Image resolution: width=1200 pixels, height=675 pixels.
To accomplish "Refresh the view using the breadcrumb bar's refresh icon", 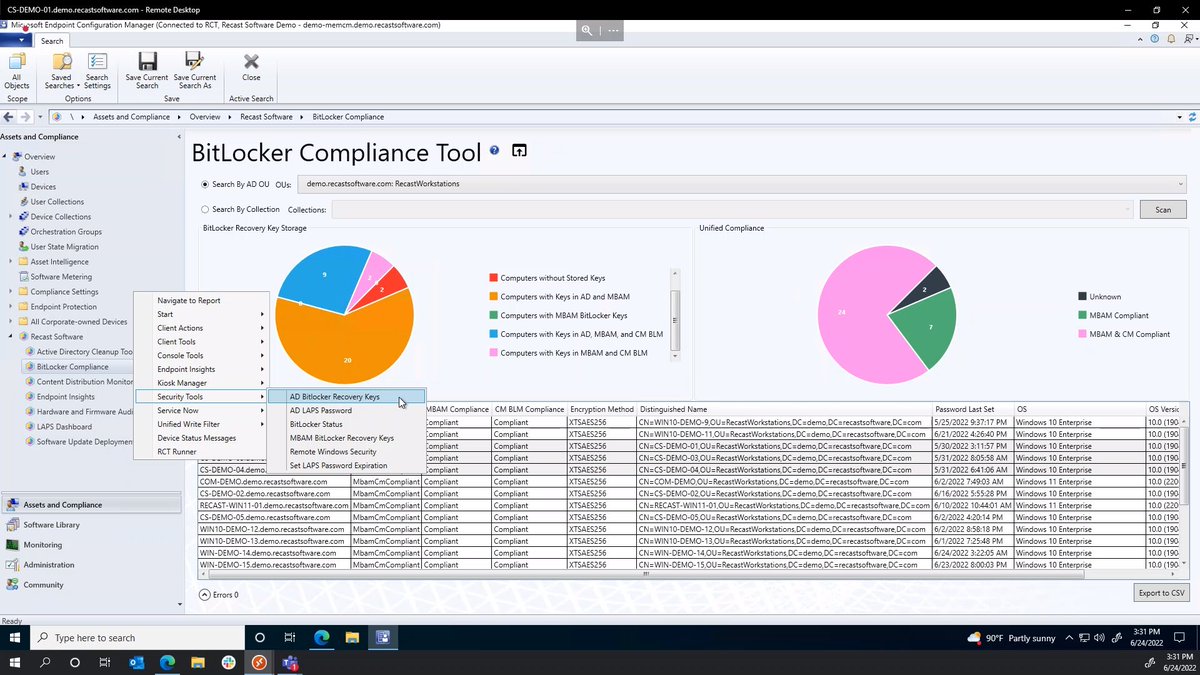I will click(1192, 117).
